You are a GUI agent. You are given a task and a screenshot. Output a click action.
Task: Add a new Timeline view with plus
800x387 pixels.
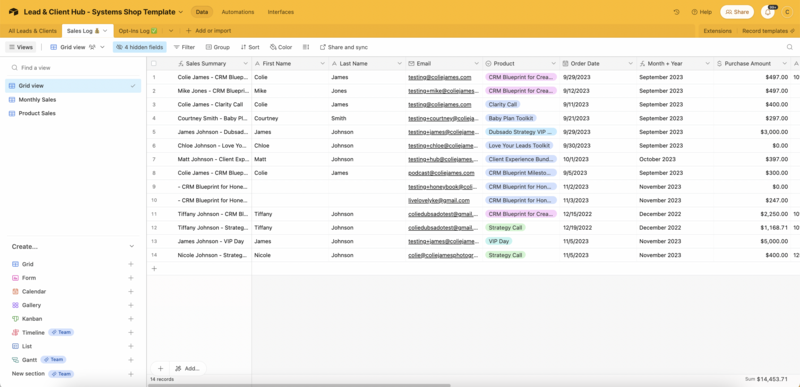tap(131, 332)
